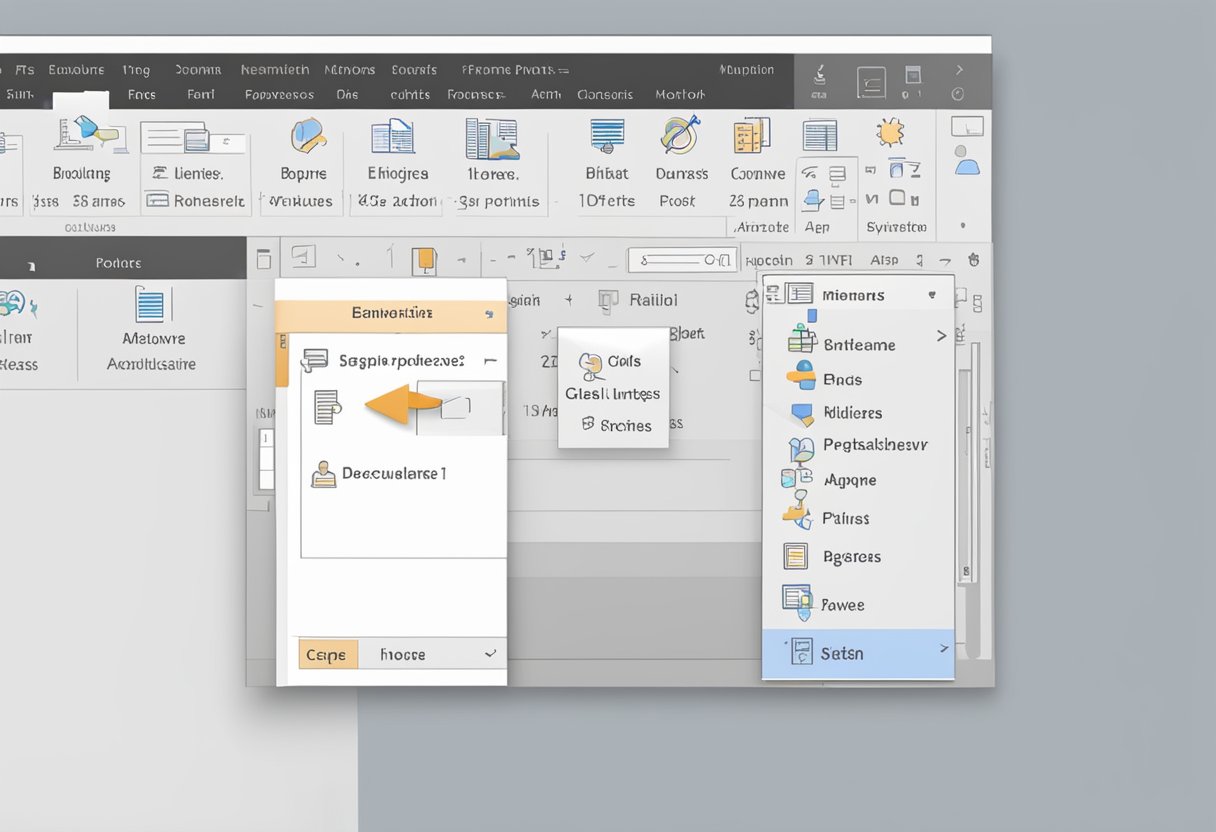Open the Bnteame submenu

[x=862, y=344]
